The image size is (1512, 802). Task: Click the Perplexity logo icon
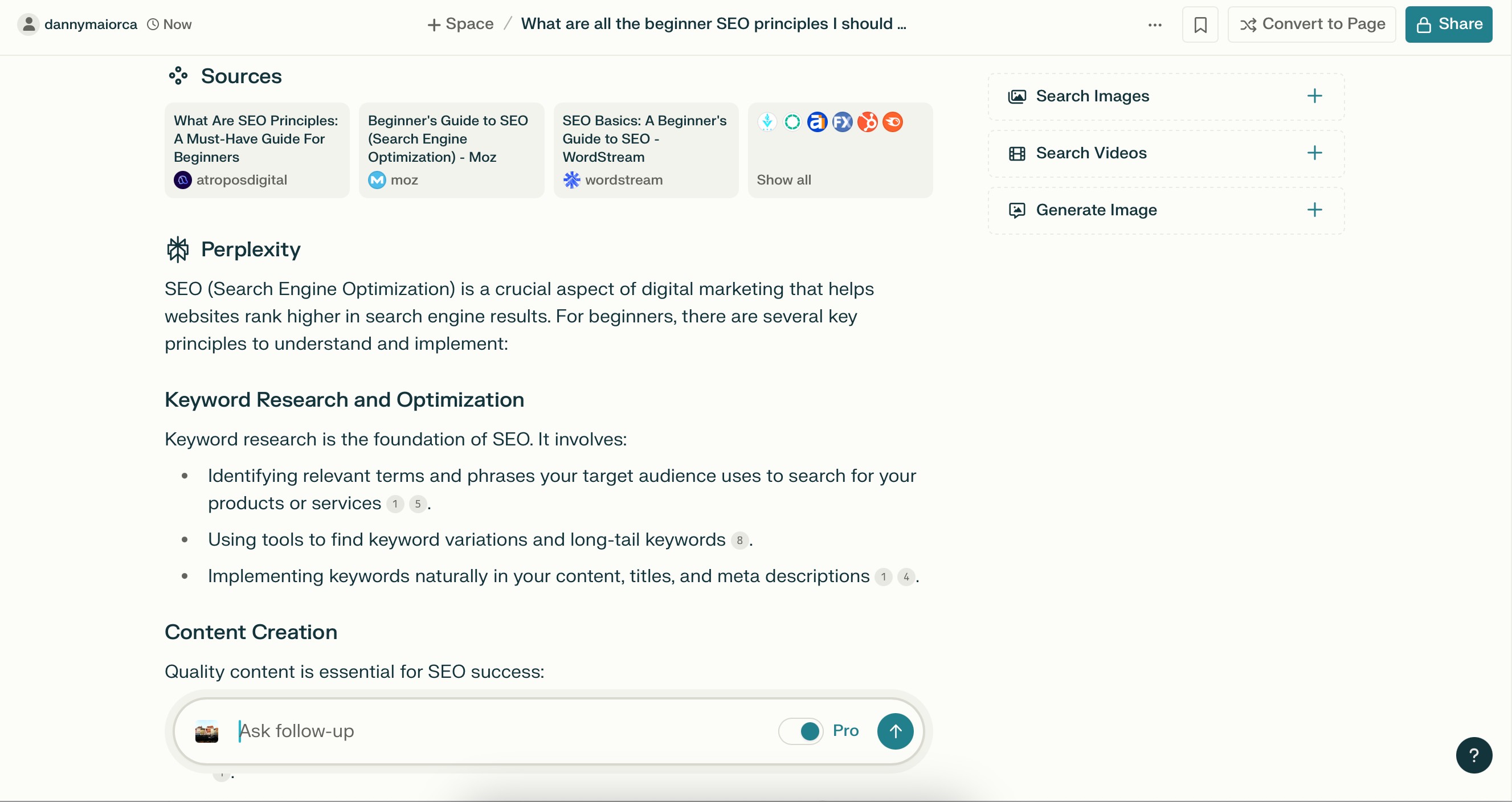178,249
